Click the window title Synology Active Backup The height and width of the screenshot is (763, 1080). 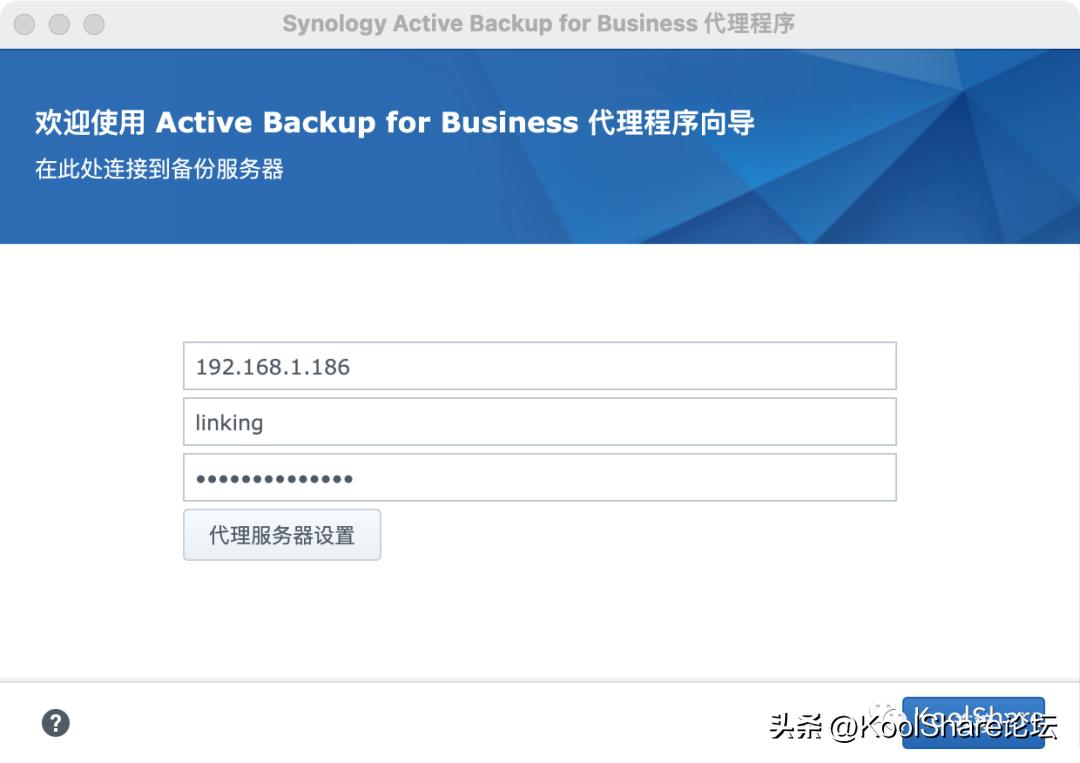[x=540, y=23]
